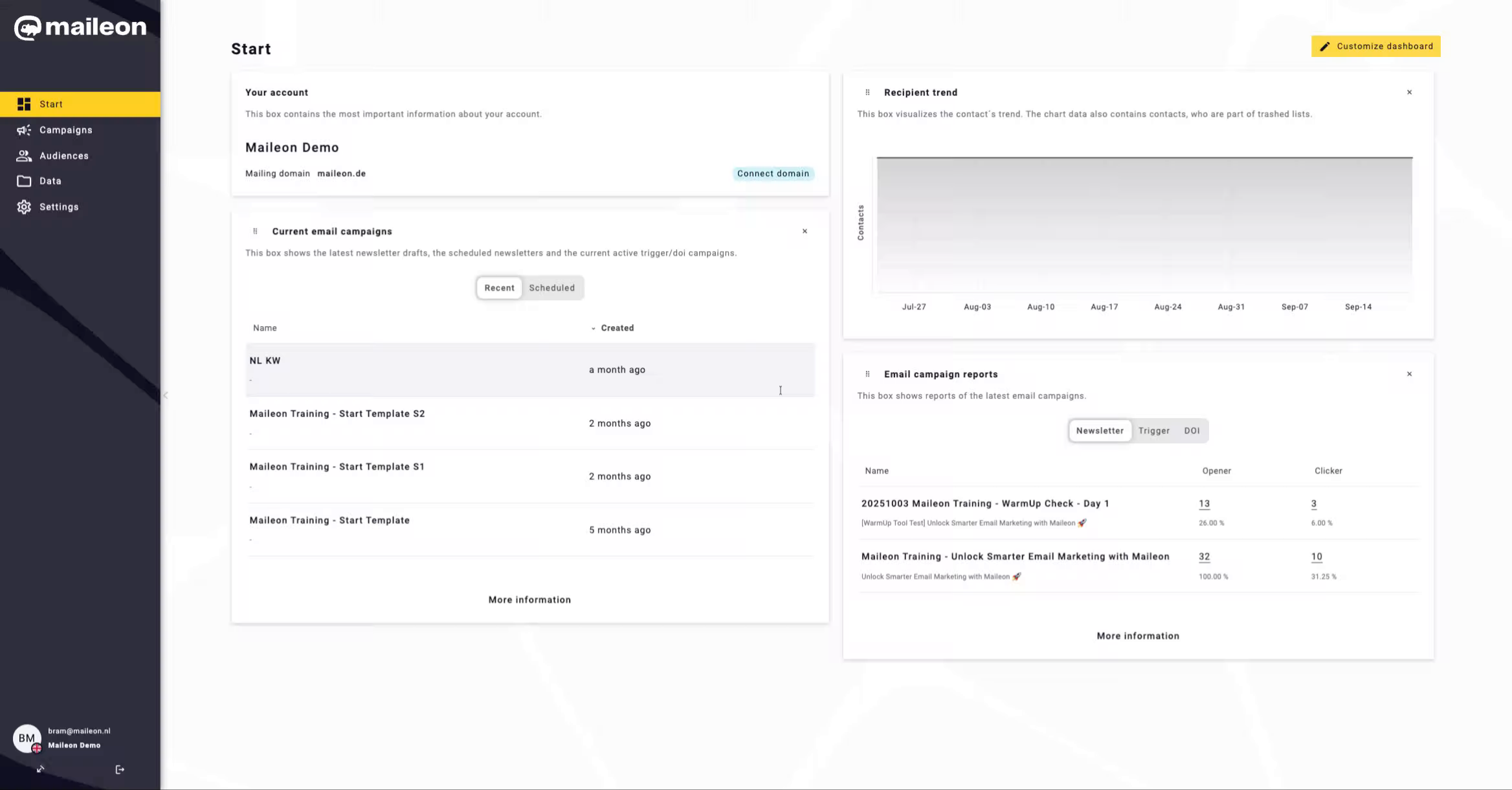Click clicker count 3 for WarmUp Check
1512x790 pixels.
click(1313, 503)
